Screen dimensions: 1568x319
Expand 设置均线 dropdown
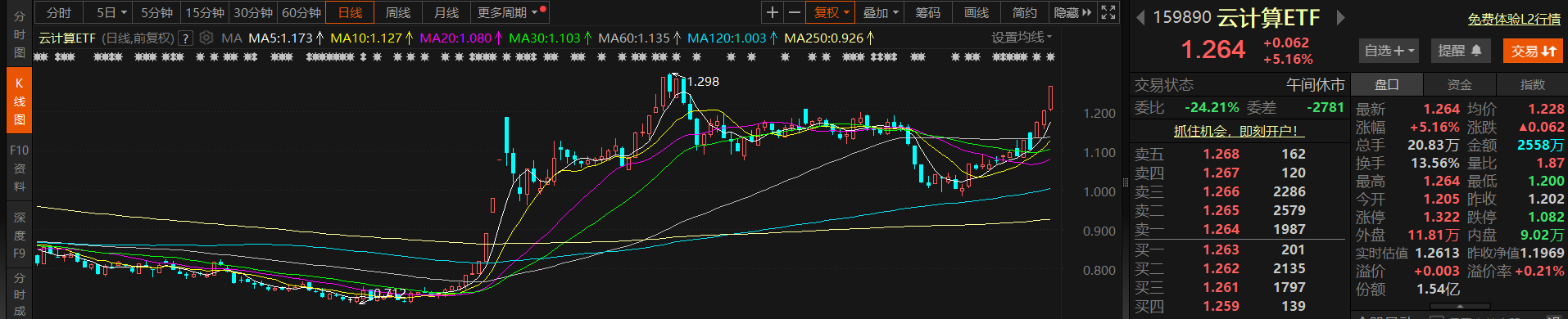click(x=1022, y=37)
